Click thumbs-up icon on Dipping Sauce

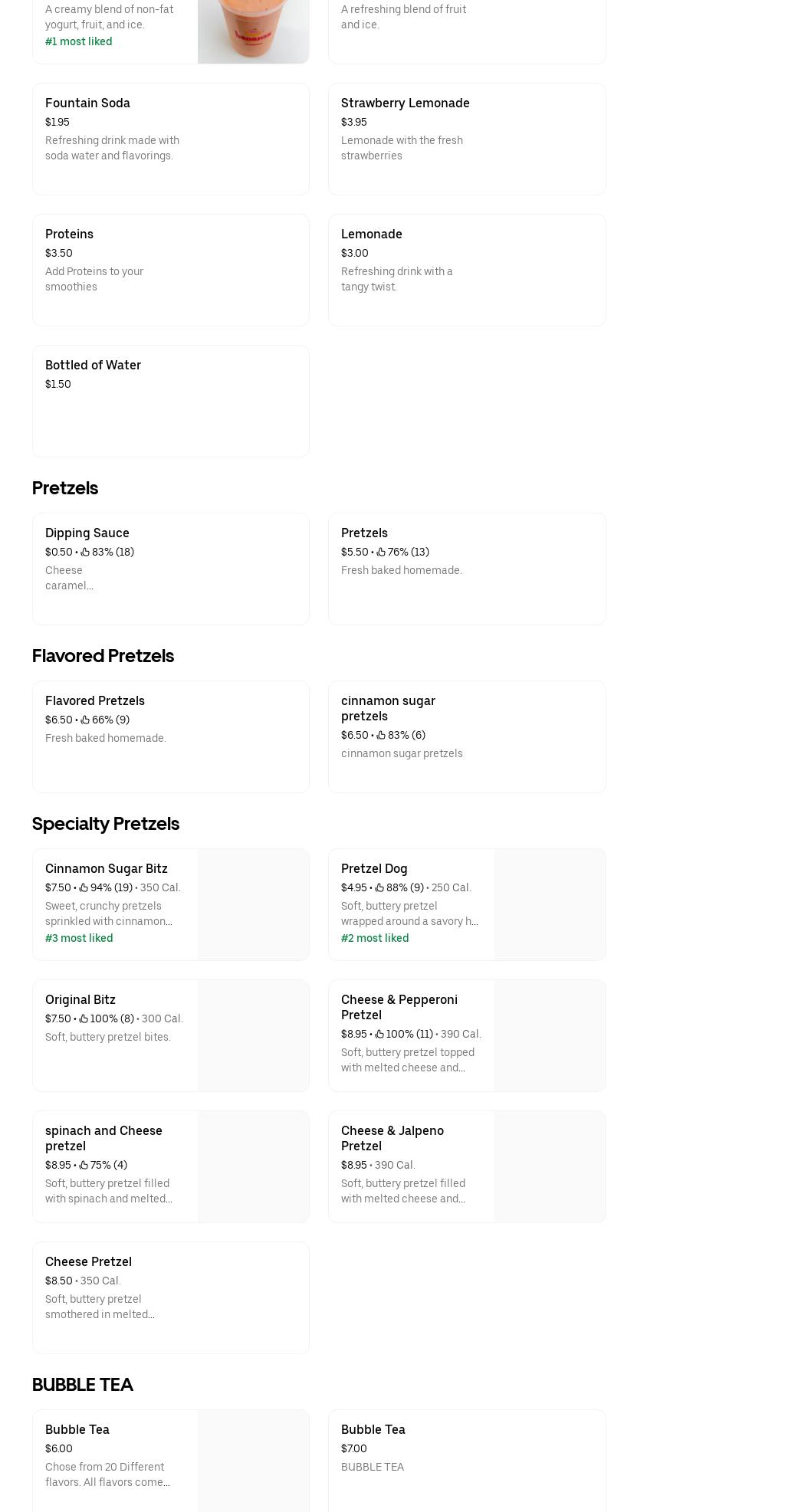[x=85, y=552]
